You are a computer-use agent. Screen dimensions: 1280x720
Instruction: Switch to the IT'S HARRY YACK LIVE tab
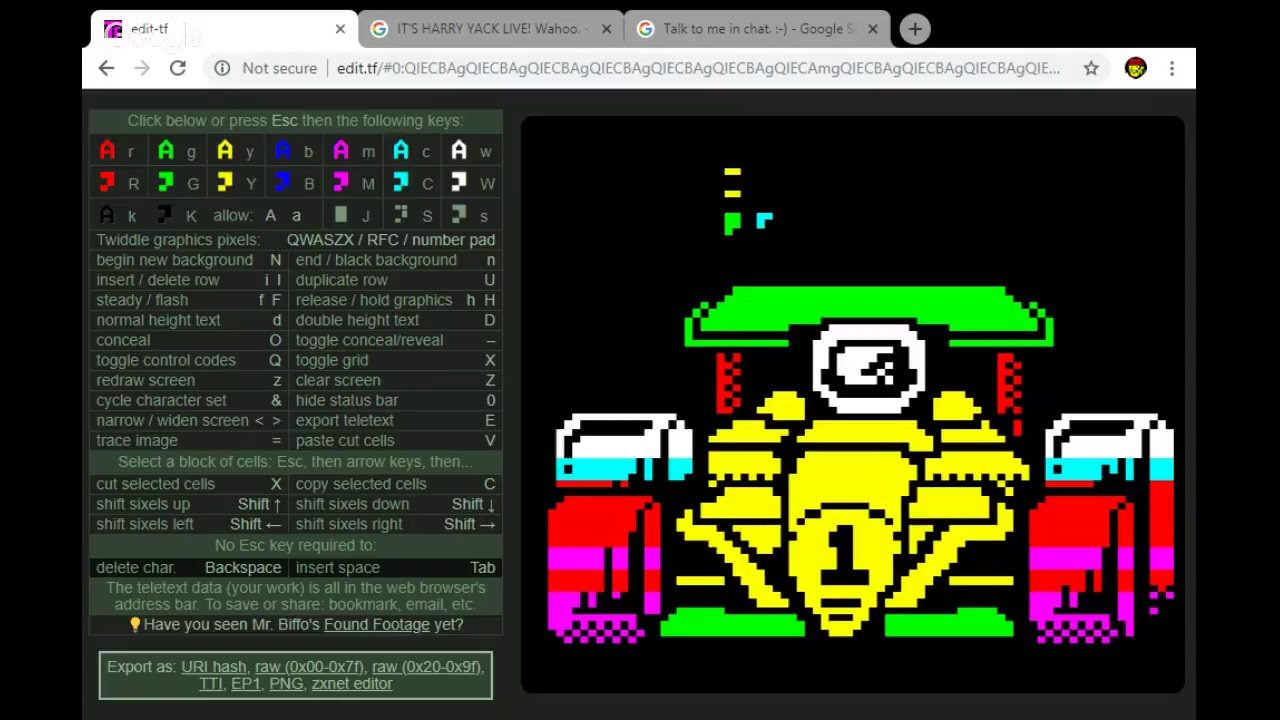(490, 29)
